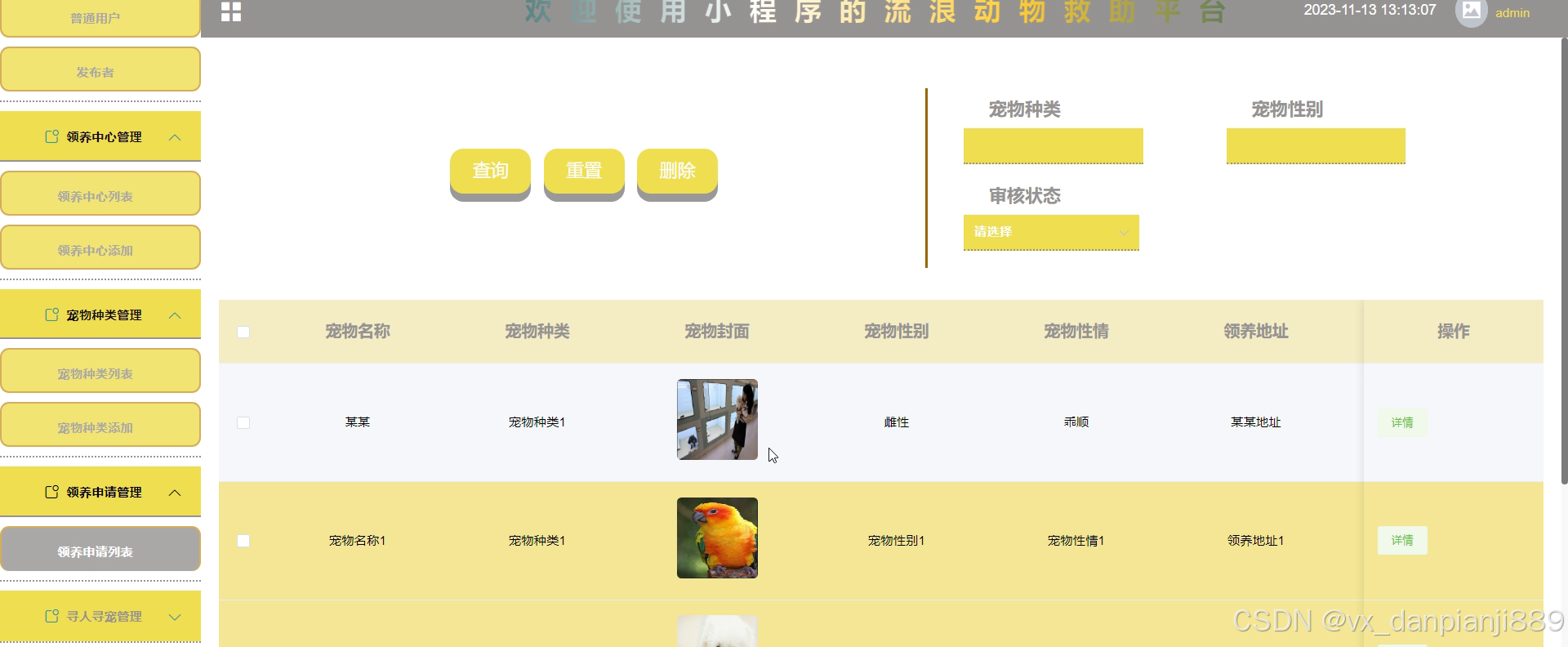Click the page vertical scrollbar
This screenshot has height=647, width=1568.
pyautogui.click(x=1564, y=260)
